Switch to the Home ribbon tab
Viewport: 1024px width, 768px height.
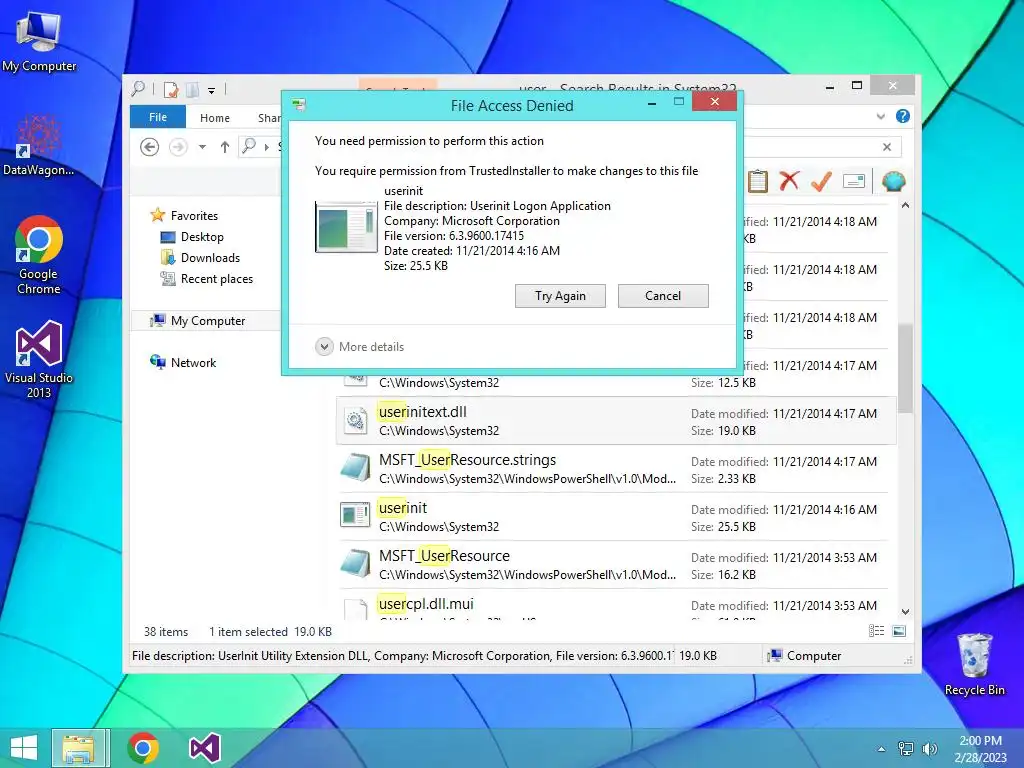point(215,118)
